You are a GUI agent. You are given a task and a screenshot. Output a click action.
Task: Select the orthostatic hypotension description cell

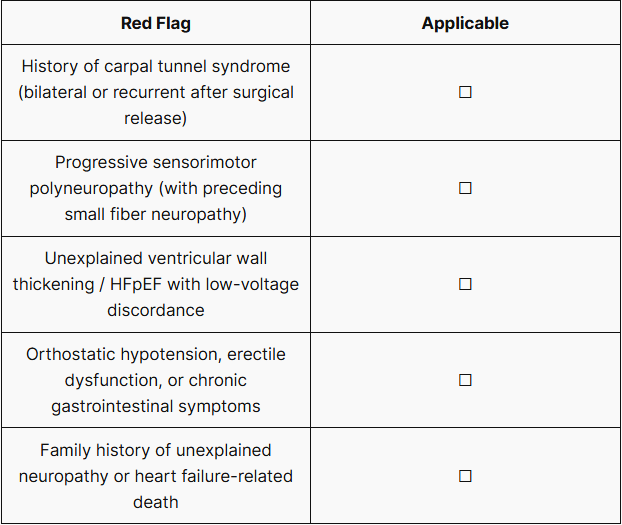click(x=155, y=380)
